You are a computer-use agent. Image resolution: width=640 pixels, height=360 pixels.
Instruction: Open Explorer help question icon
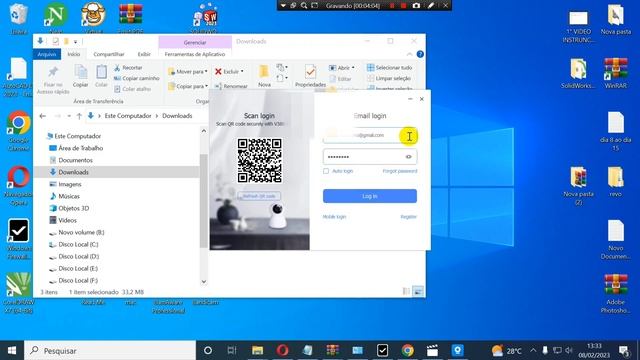[x=420, y=54]
